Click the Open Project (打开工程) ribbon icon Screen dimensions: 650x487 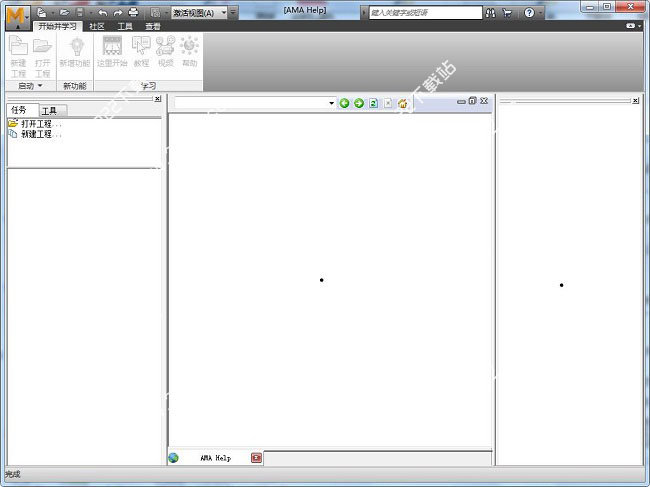(x=42, y=51)
